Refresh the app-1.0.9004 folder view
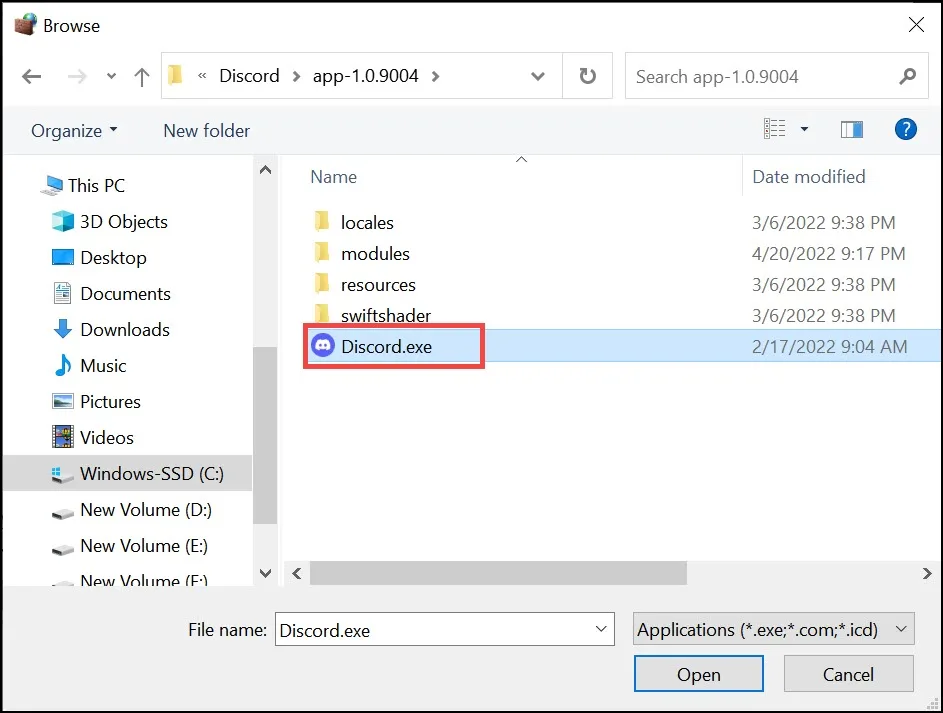The image size is (943, 713). (588, 76)
